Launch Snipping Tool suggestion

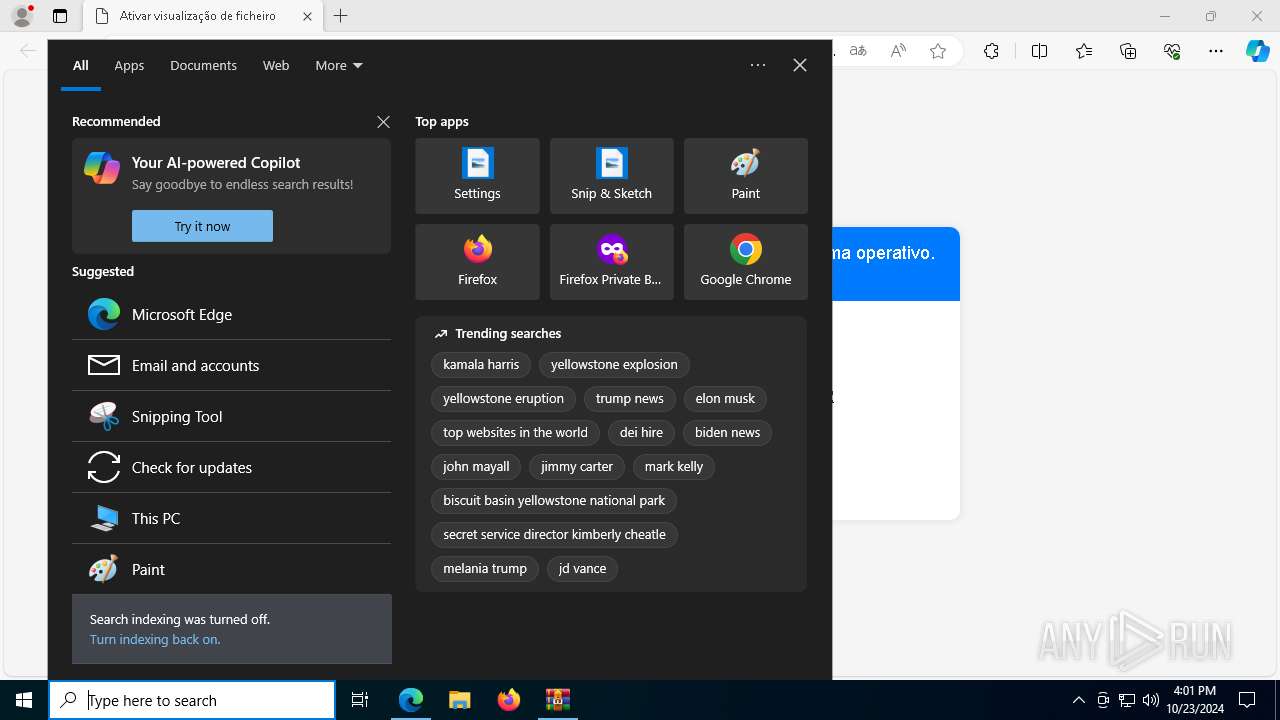click(x=231, y=416)
